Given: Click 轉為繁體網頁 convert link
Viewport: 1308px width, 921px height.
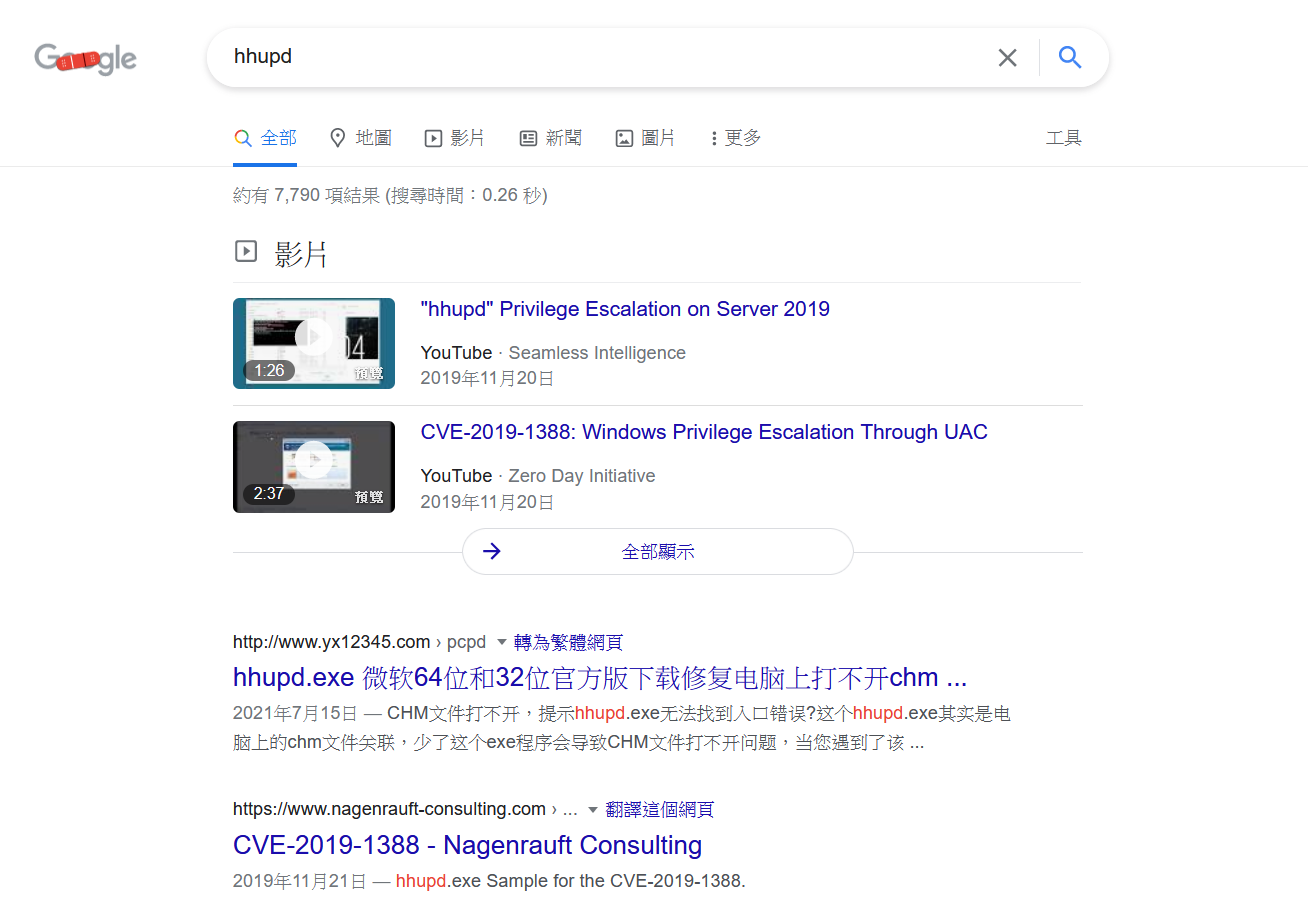Looking at the screenshot, I should pyautogui.click(x=568, y=642).
